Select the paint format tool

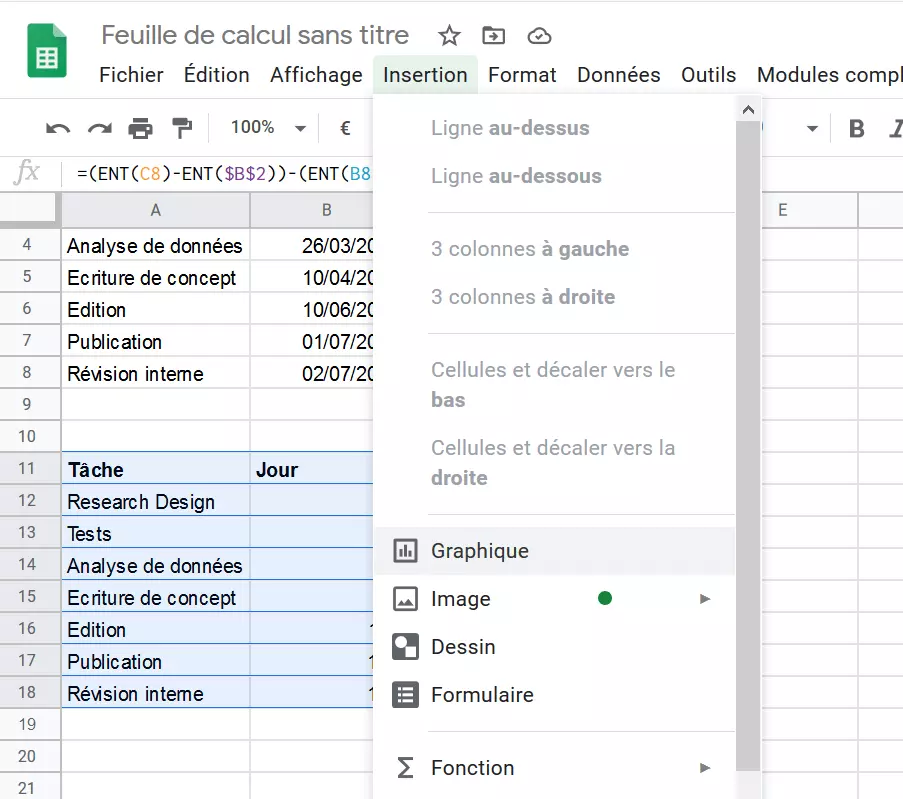pyautogui.click(x=182, y=128)
